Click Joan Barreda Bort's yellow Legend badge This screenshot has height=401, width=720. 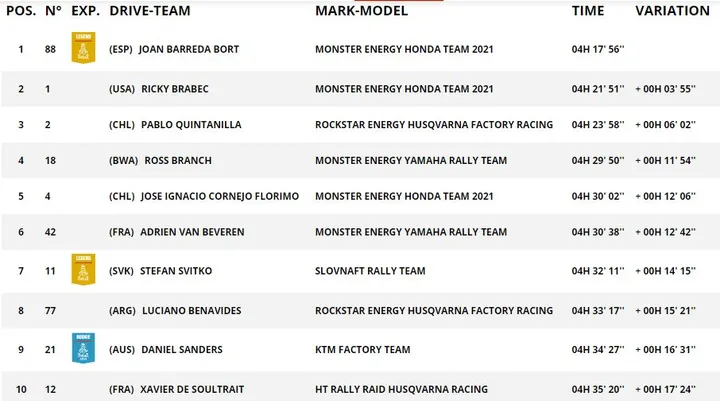pyautogui.click(x=83, y=48)
